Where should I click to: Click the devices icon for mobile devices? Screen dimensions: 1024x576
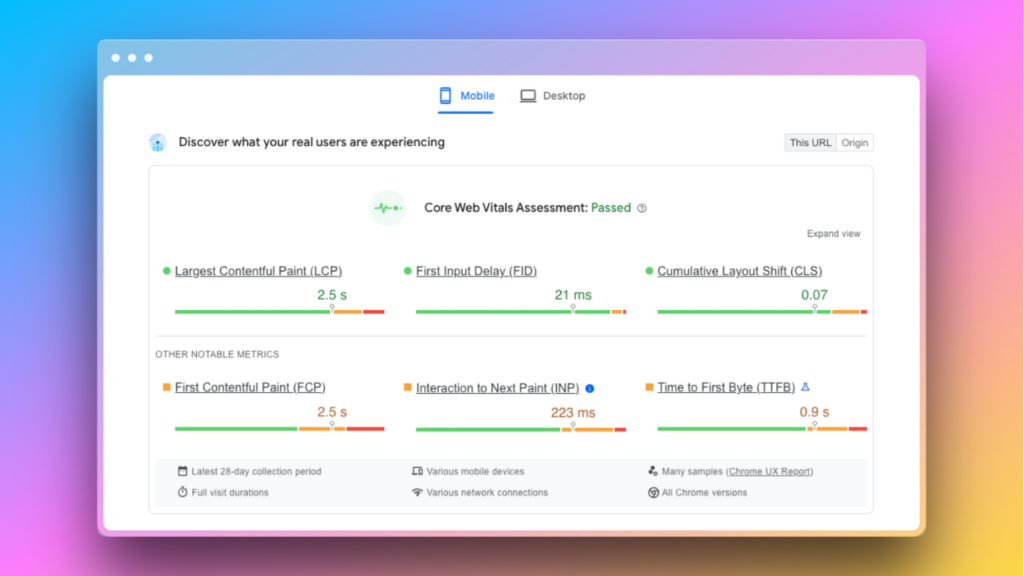[x=417, y=471]
